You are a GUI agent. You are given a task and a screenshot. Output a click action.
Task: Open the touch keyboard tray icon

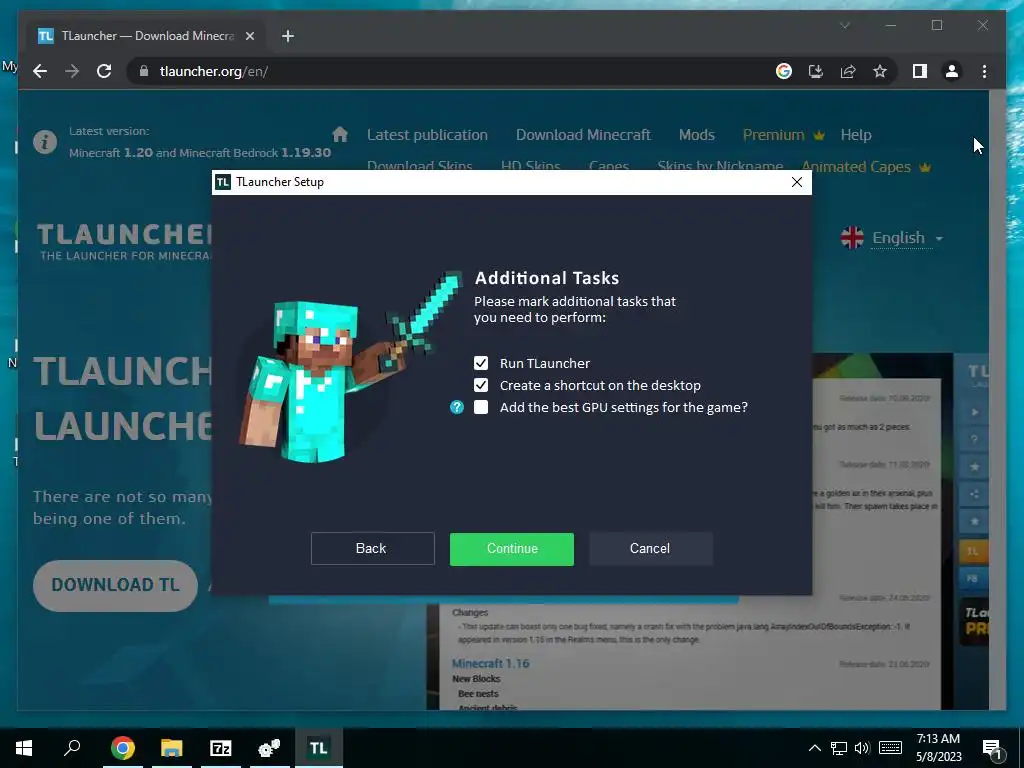click(x=891, y=748)
